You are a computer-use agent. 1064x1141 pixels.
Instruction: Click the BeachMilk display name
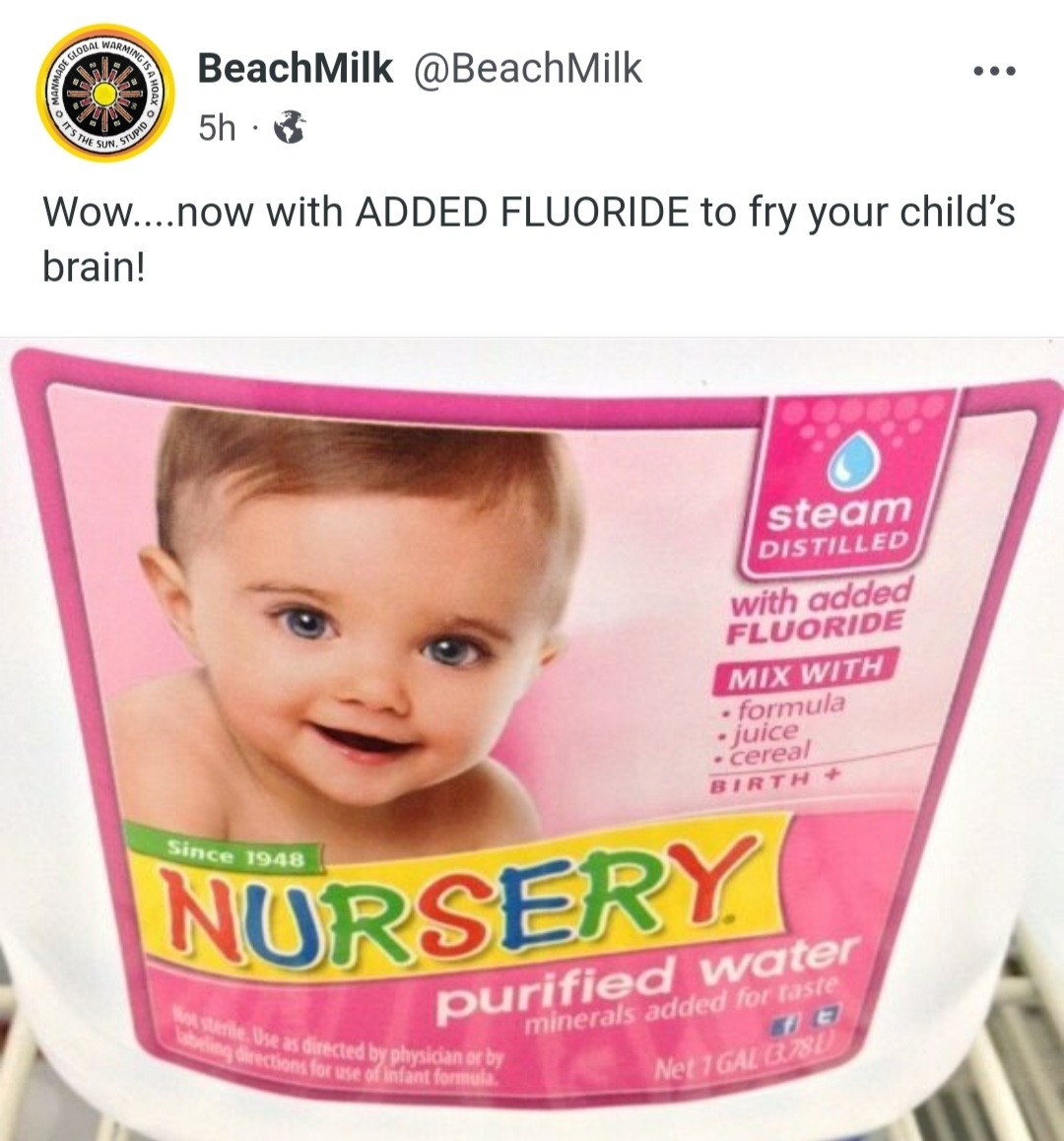pyautogui.click(x=295, y=68)
